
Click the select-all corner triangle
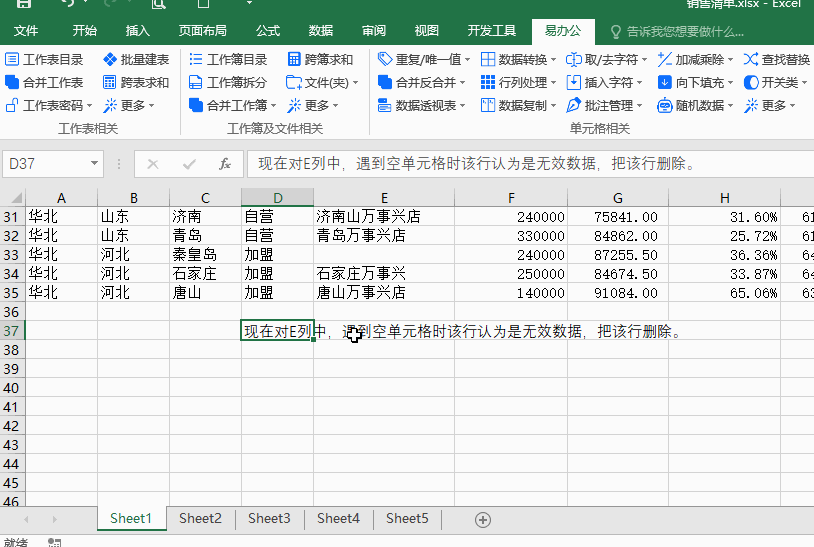pyautogui.click(x=16, y=198)
